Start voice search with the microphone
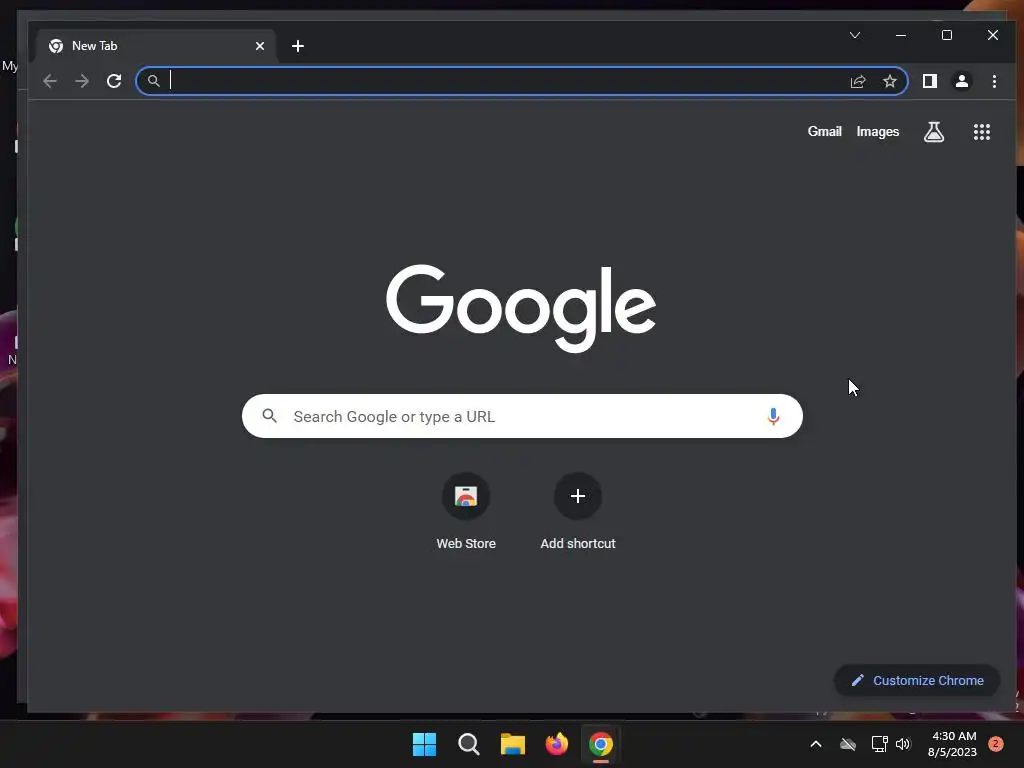Viewport: 1024px width, 768px height. coord(773,416)
